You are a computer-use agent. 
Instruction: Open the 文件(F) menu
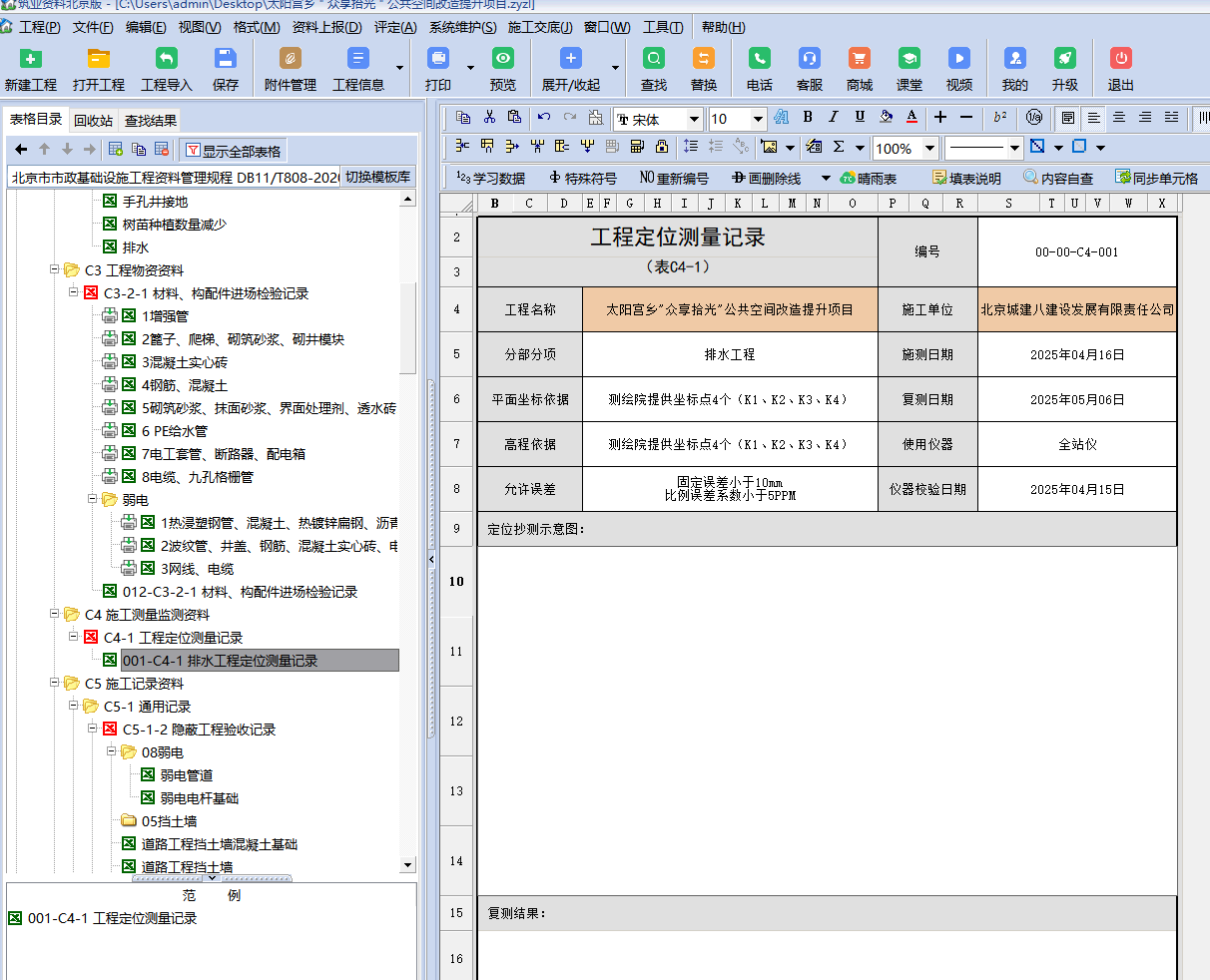click(x=93, y=27)
